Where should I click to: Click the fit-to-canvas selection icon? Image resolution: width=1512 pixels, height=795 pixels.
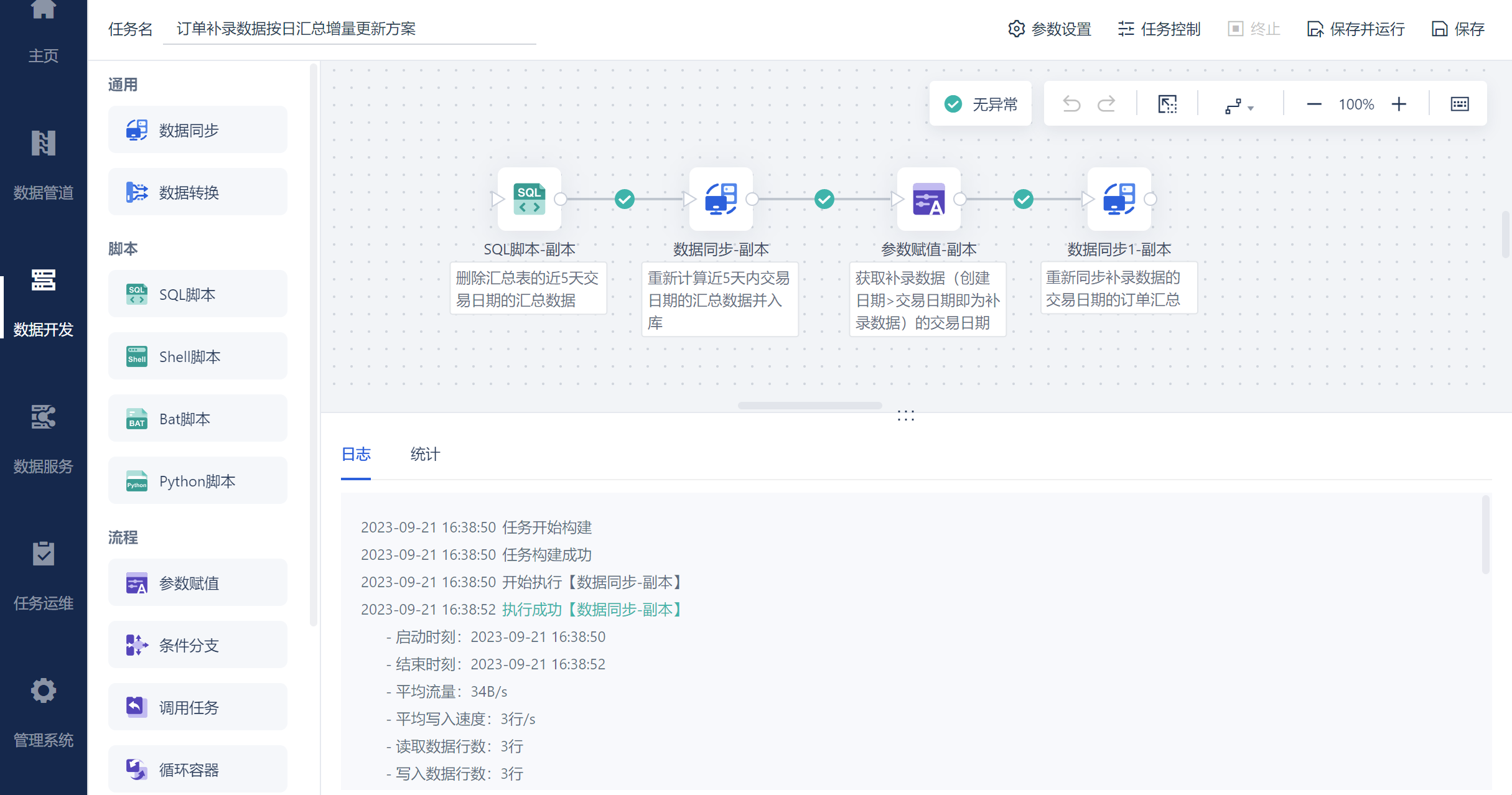pyautogui.click(x=1167, y=104)
